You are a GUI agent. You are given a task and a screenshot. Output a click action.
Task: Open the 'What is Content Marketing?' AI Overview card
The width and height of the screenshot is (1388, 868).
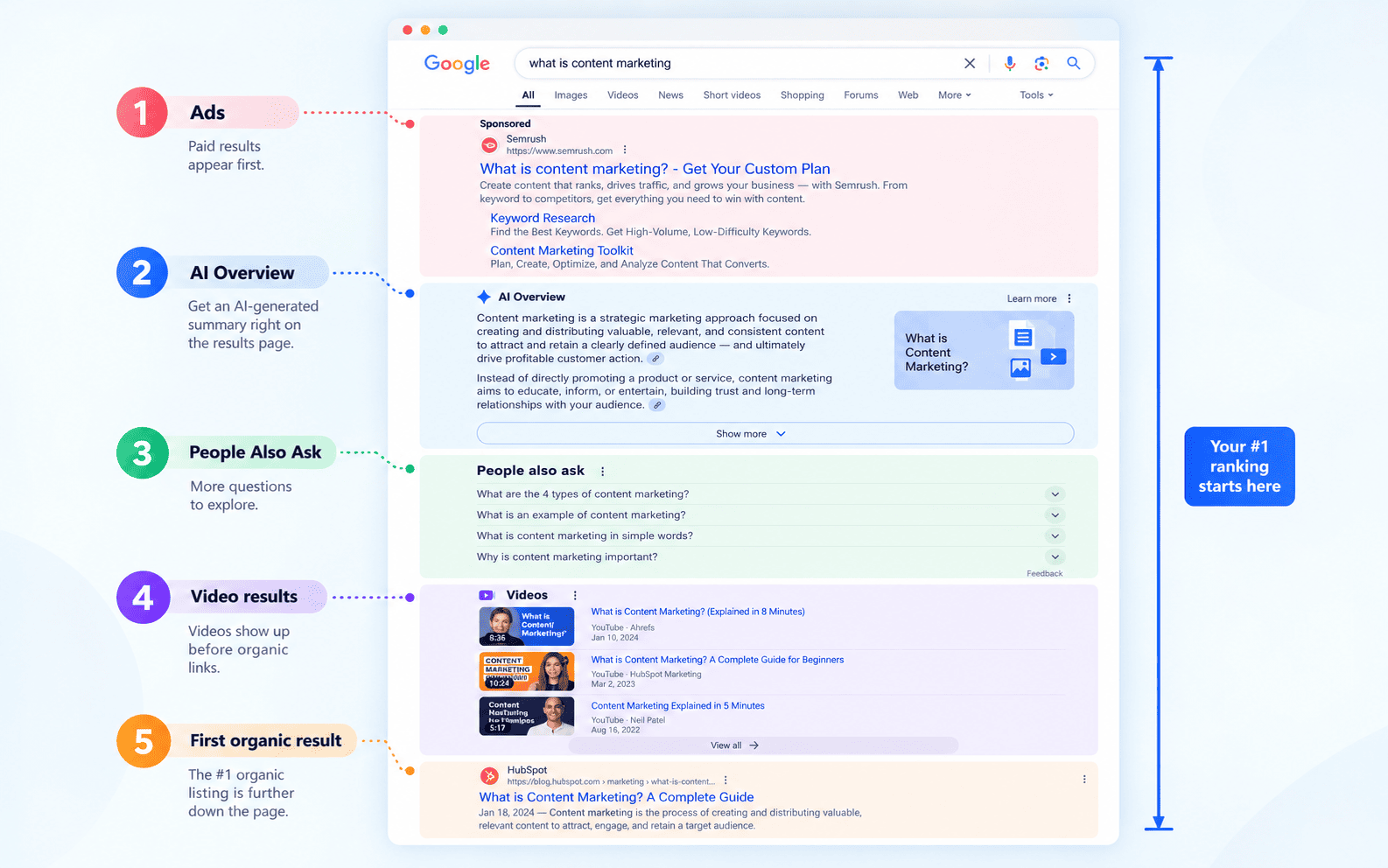click(x=984, y=351)
